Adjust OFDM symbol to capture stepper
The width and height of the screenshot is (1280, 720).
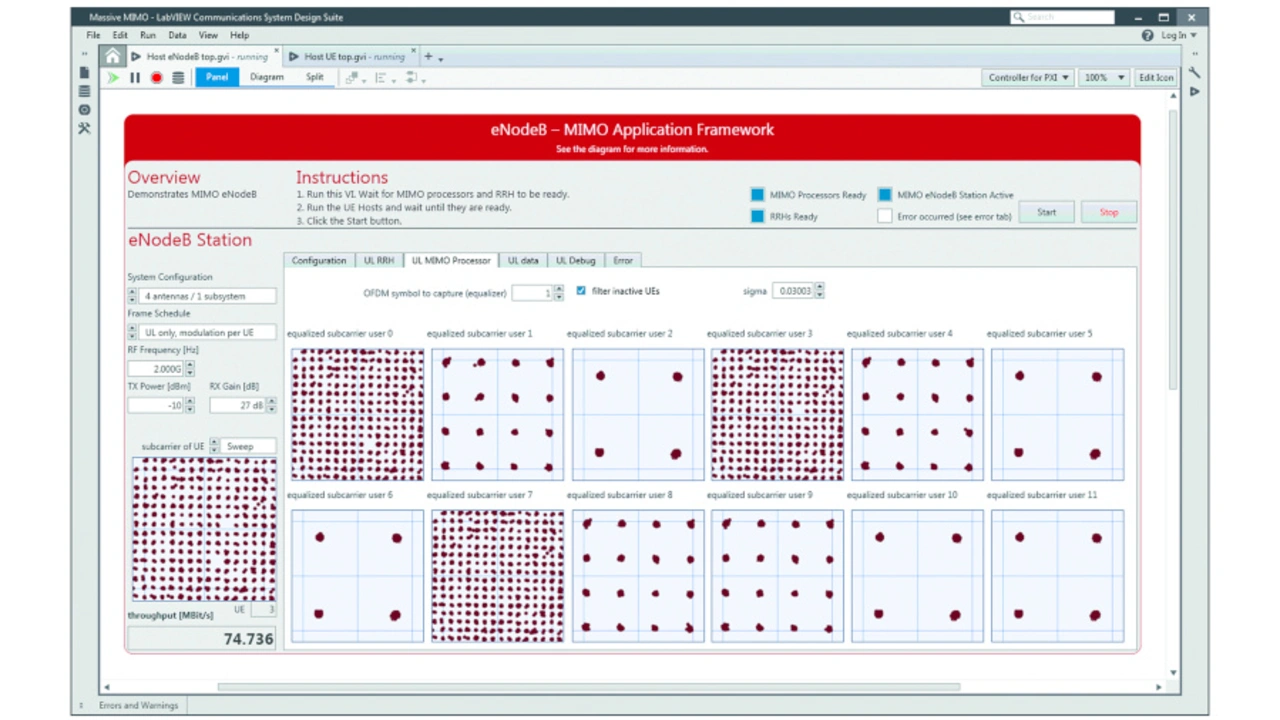559,292
